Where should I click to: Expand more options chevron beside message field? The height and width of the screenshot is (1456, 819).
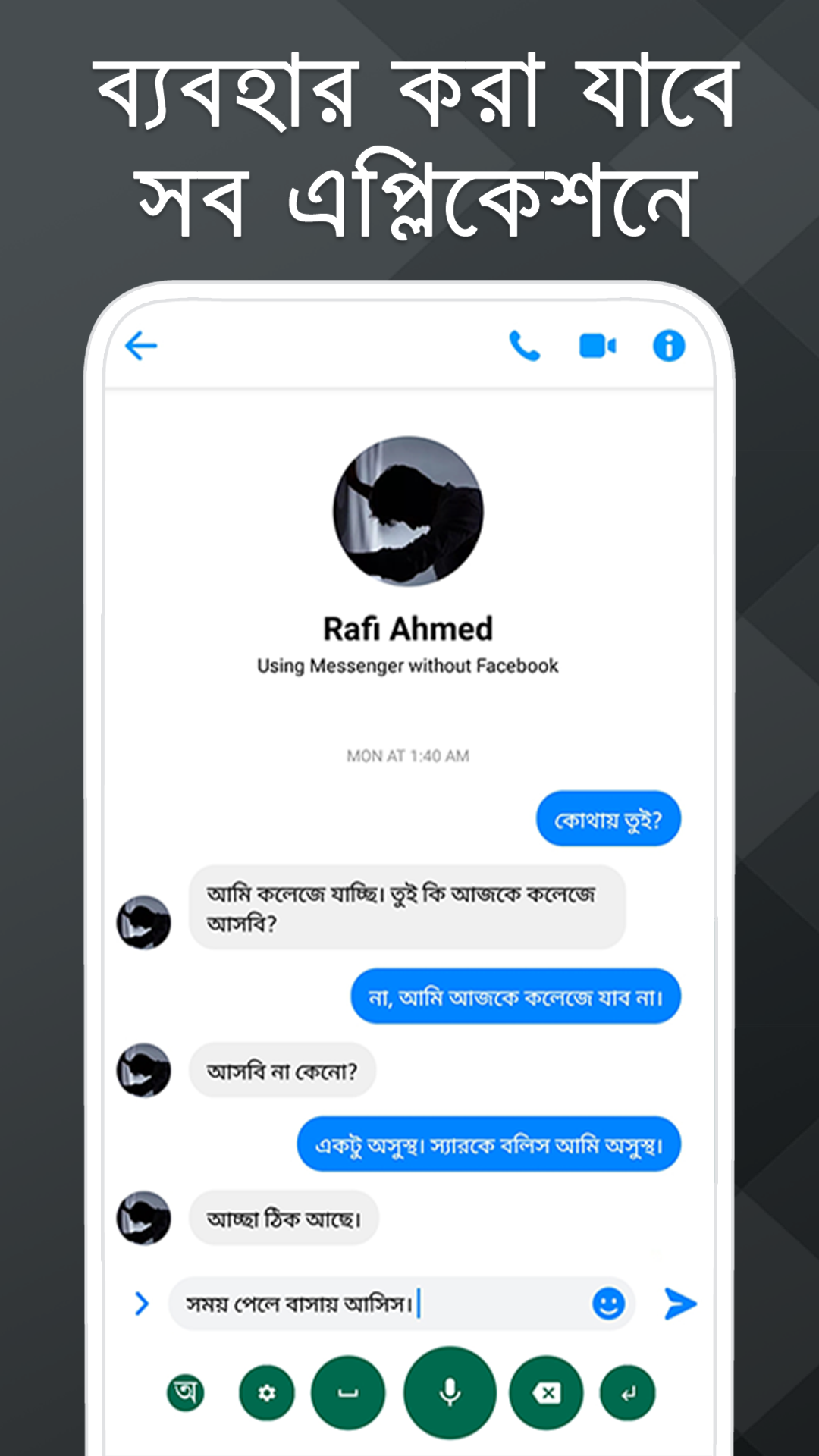(142, 1304)
